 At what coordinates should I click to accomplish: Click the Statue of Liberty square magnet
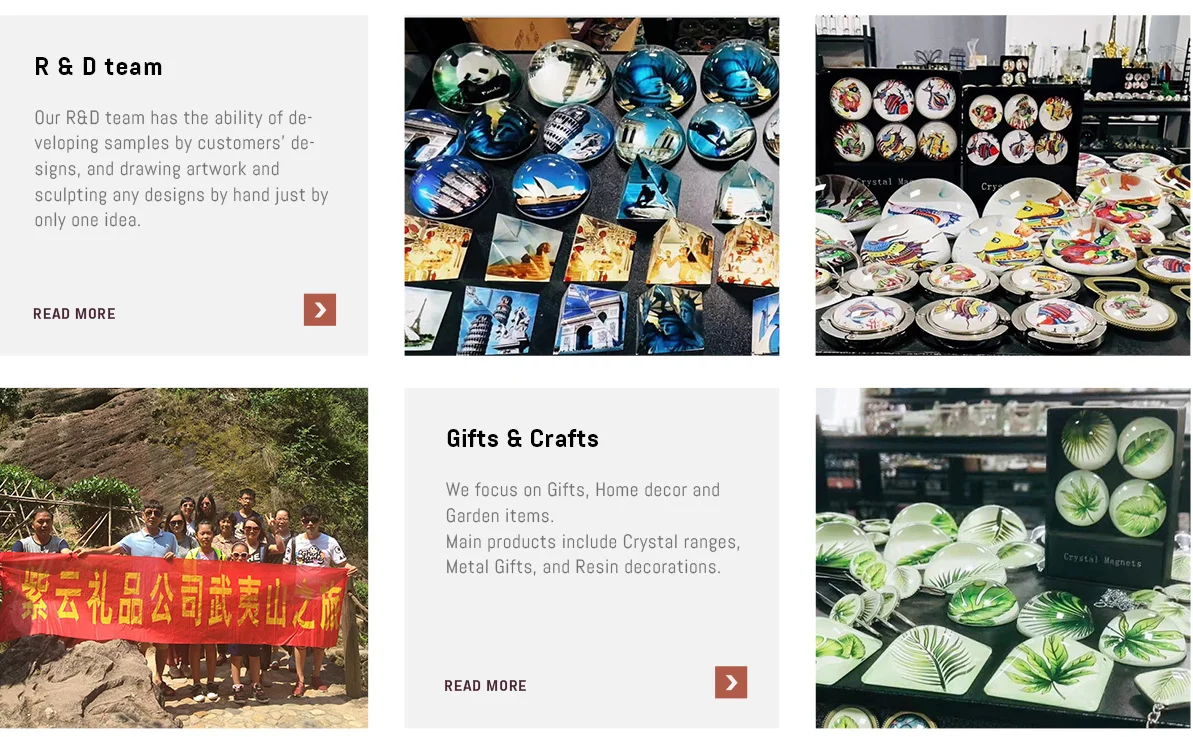tap(670, 319)
